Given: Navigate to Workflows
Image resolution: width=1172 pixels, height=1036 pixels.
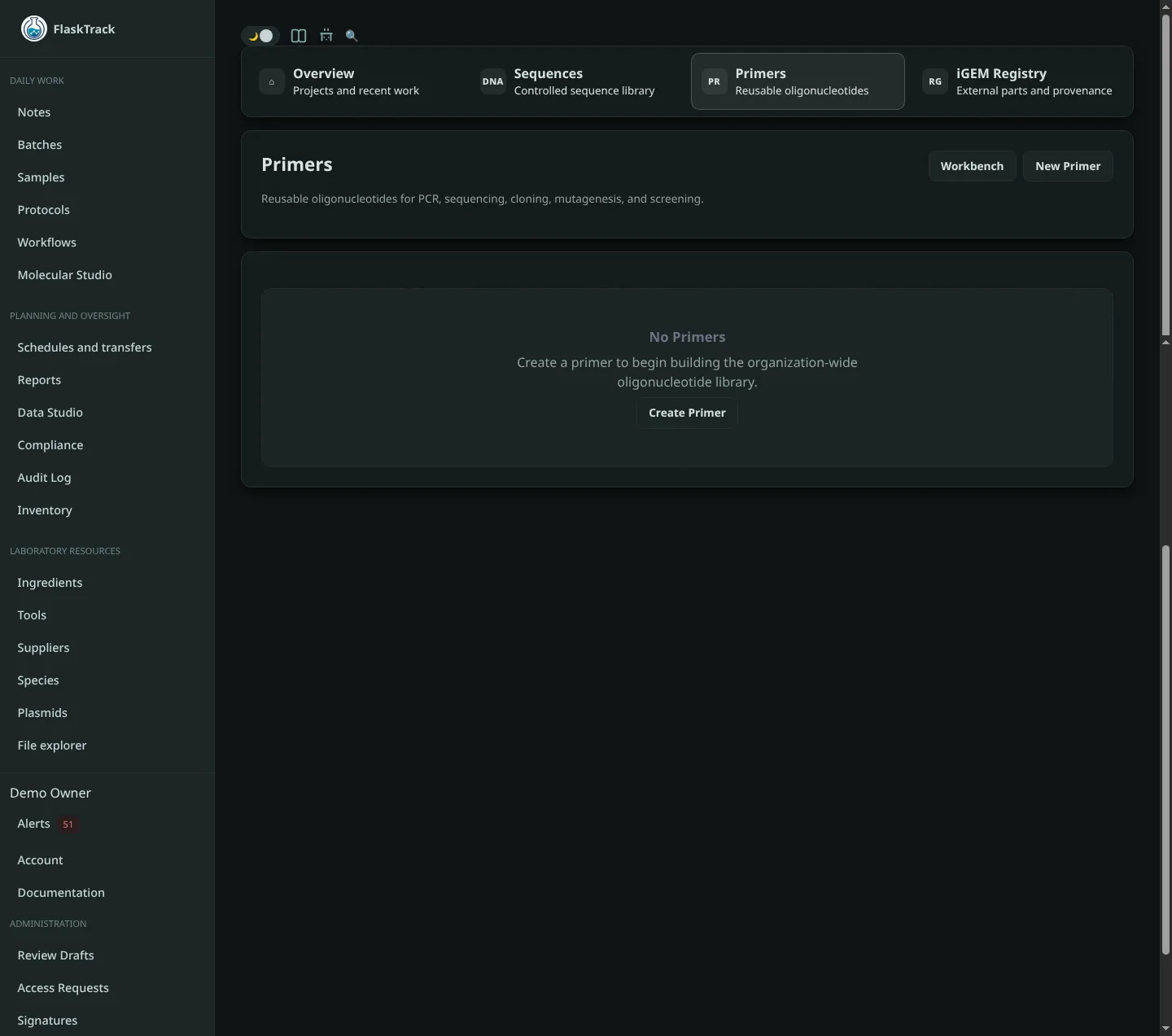Looking at the screenshot, I should (x=107, y=243).
